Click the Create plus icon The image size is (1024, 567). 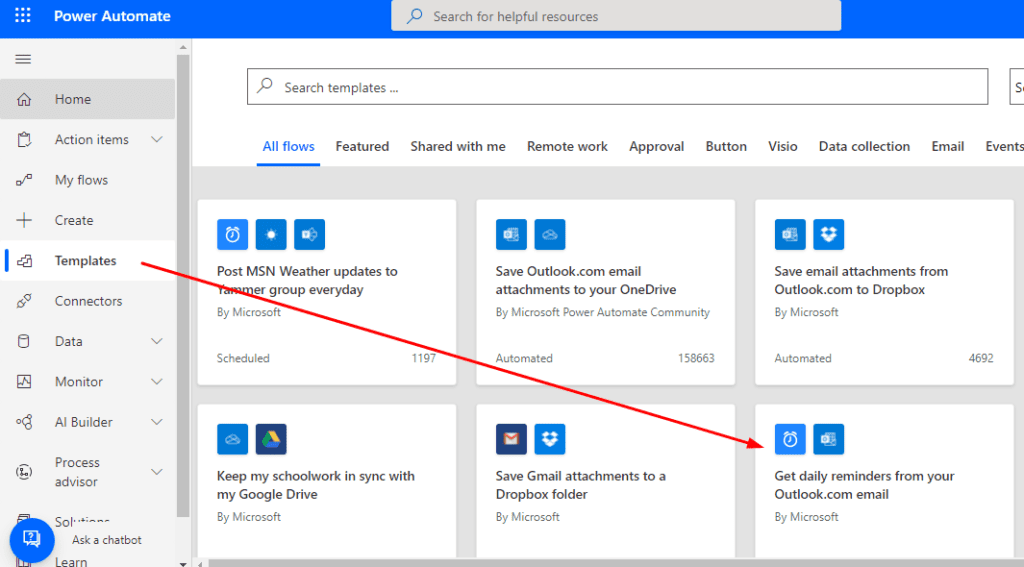click(24, 220)
